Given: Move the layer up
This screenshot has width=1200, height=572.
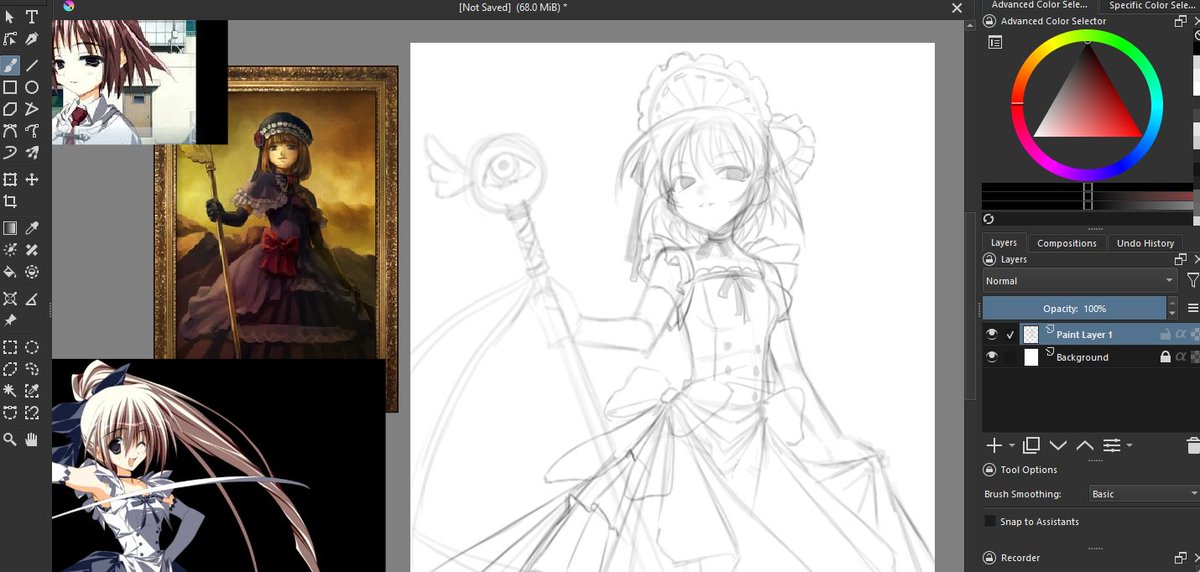Looking at the screenshot, I should (x=1084, y=445).
